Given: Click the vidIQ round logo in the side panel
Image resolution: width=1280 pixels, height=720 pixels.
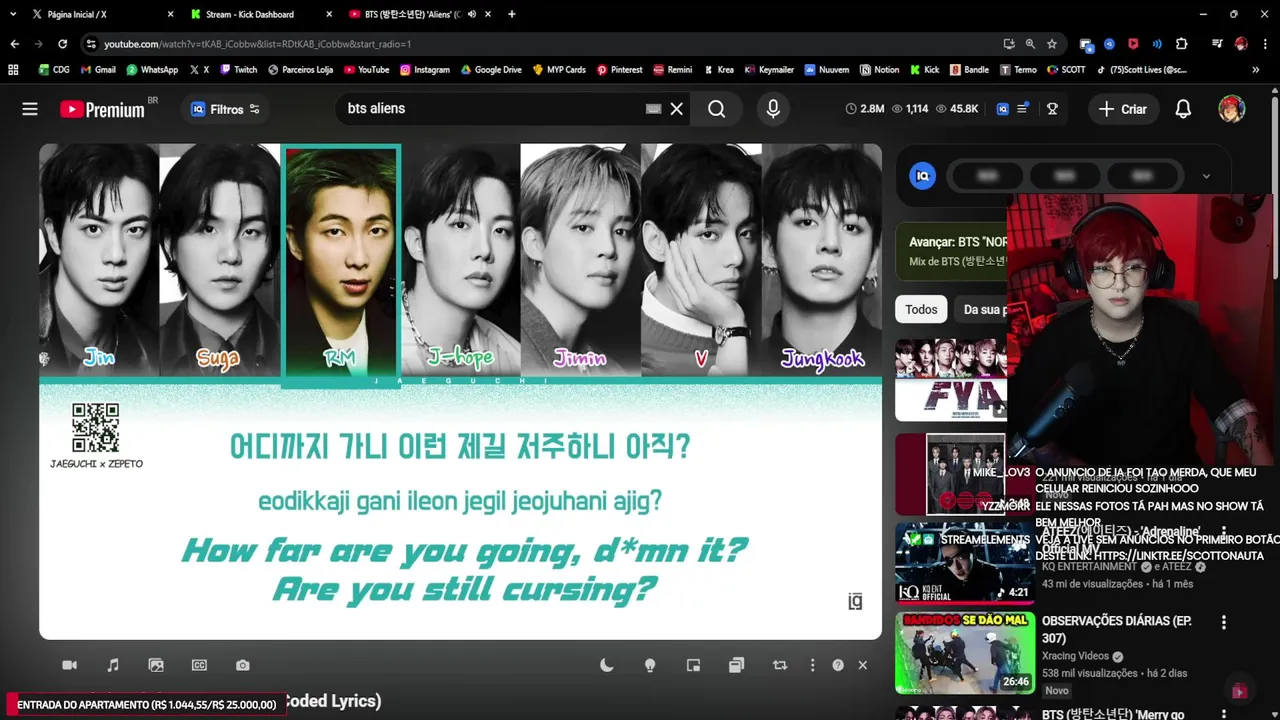Looking at the screenshot, I should pos(922,176).
